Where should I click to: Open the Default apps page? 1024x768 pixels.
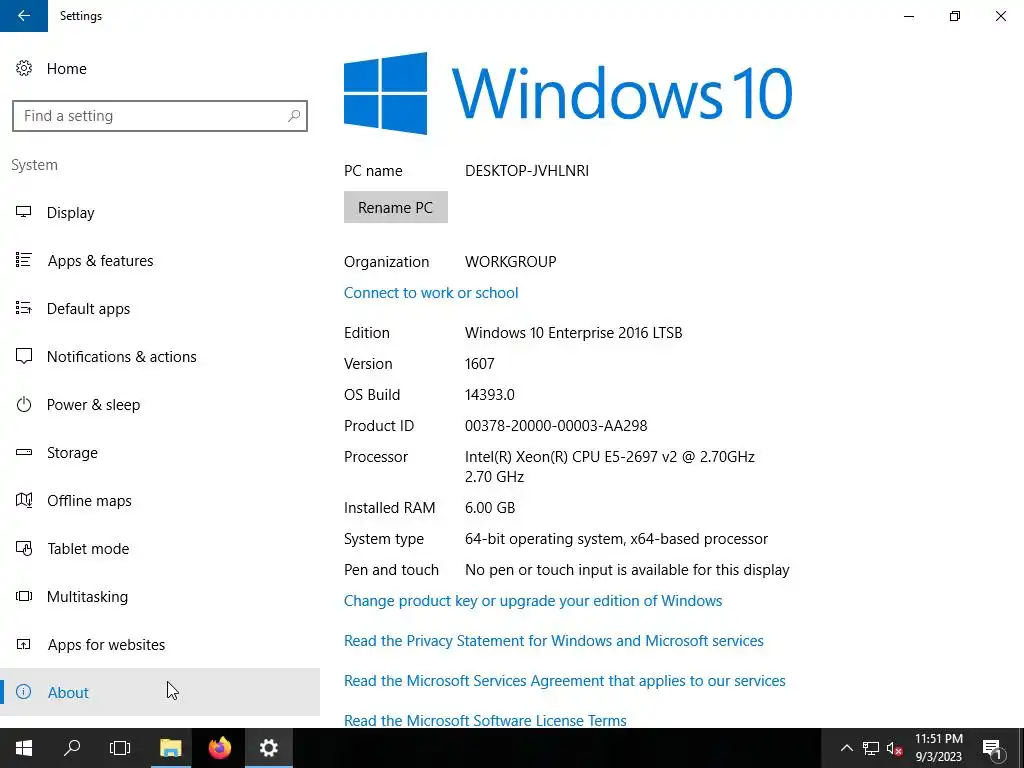[88, 309]
